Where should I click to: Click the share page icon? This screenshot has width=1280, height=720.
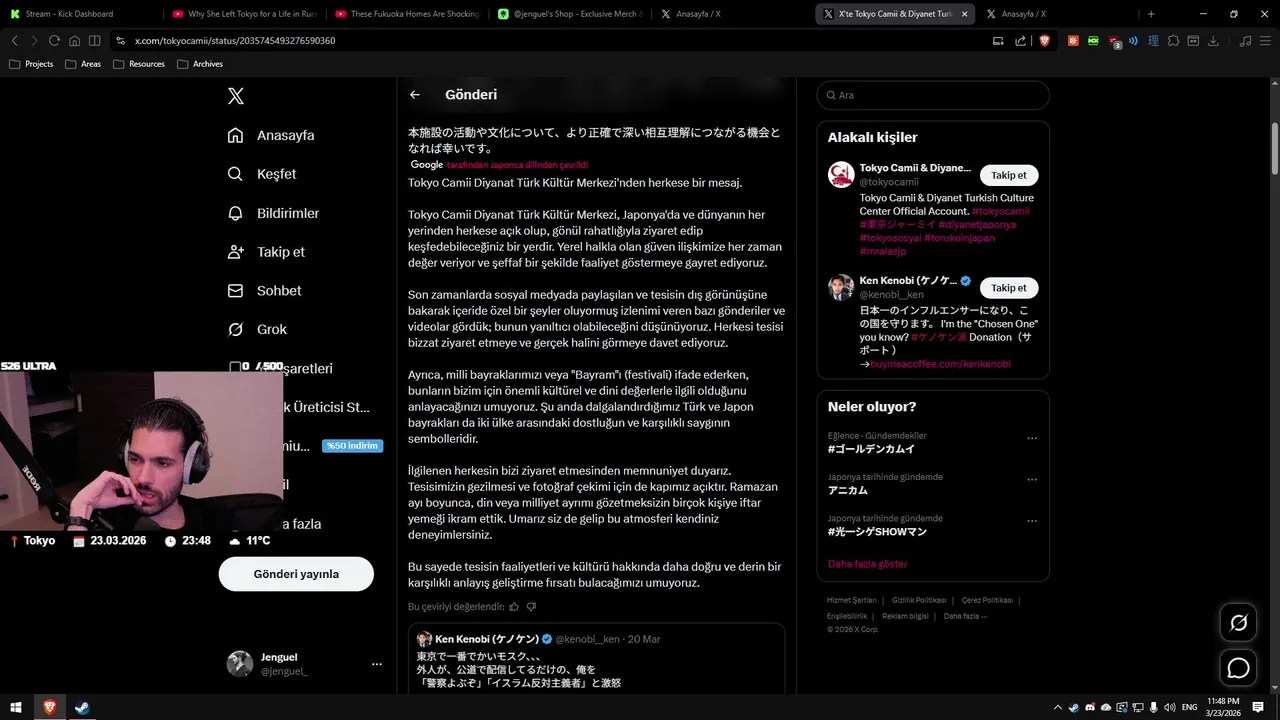[1020, 41]
